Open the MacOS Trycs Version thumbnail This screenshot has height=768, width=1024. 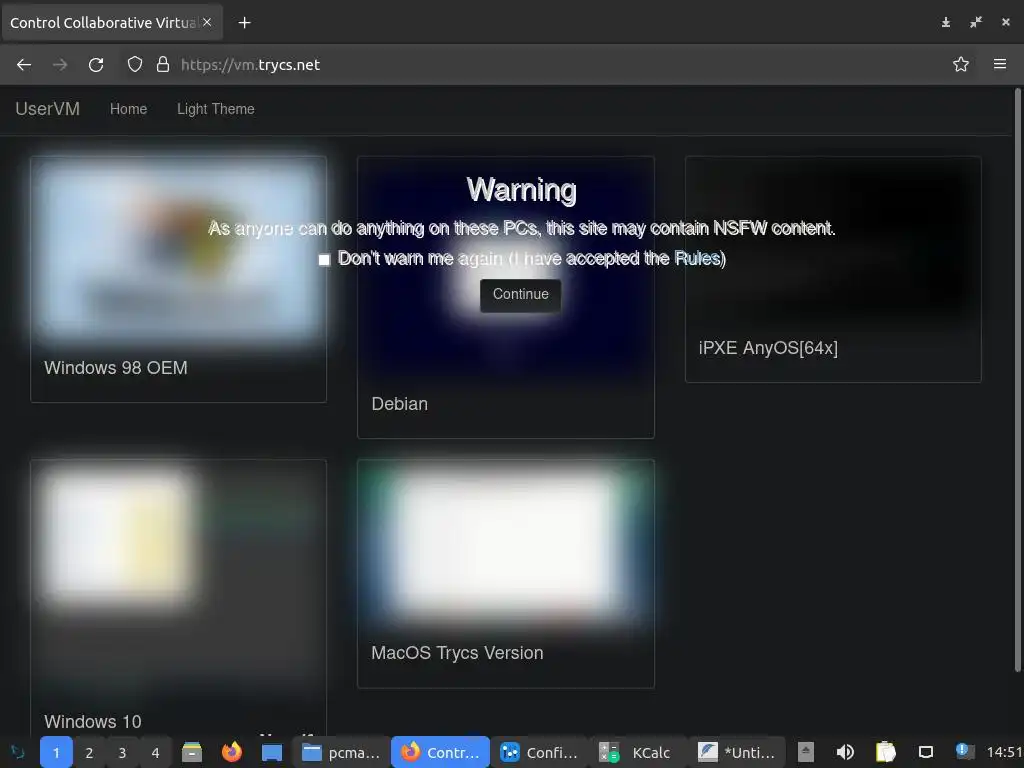point(506,545)
